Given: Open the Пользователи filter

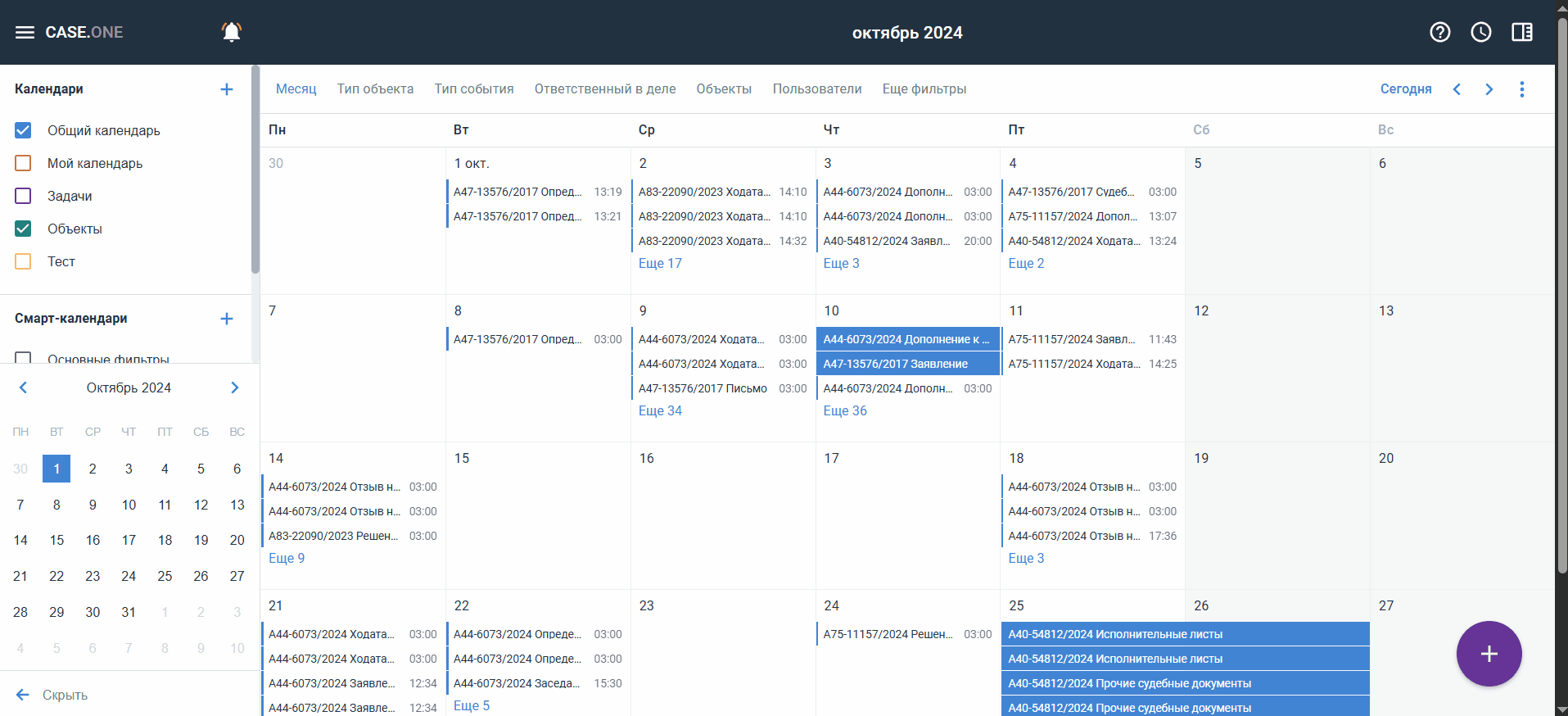Looking at the screenshot, I should 816,89.
